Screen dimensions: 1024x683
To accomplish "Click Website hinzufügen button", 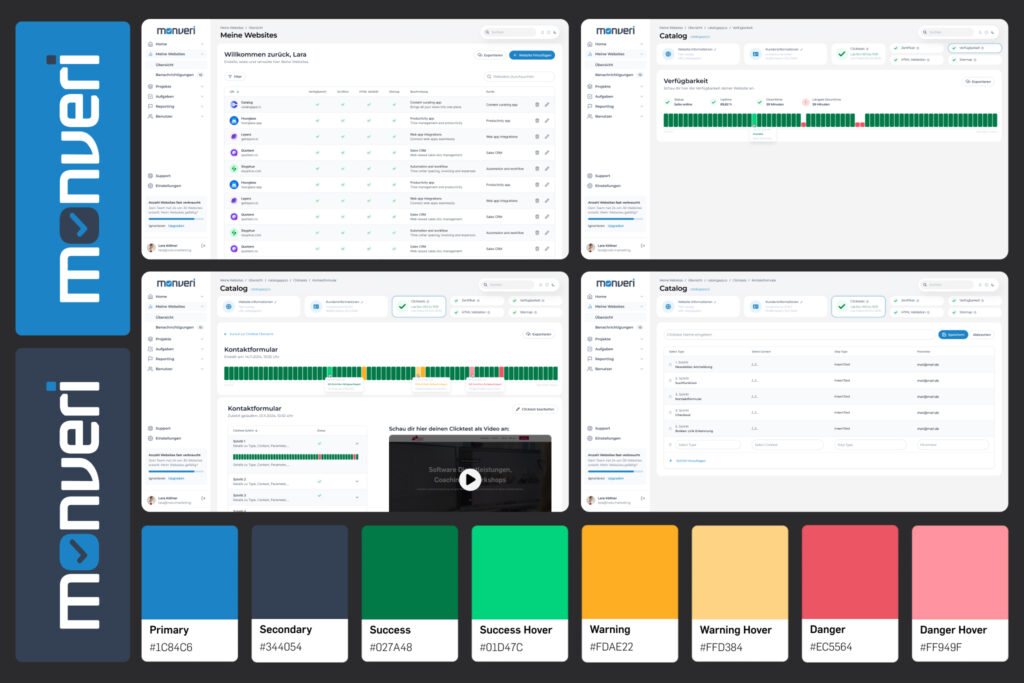I will pos(532,55).
